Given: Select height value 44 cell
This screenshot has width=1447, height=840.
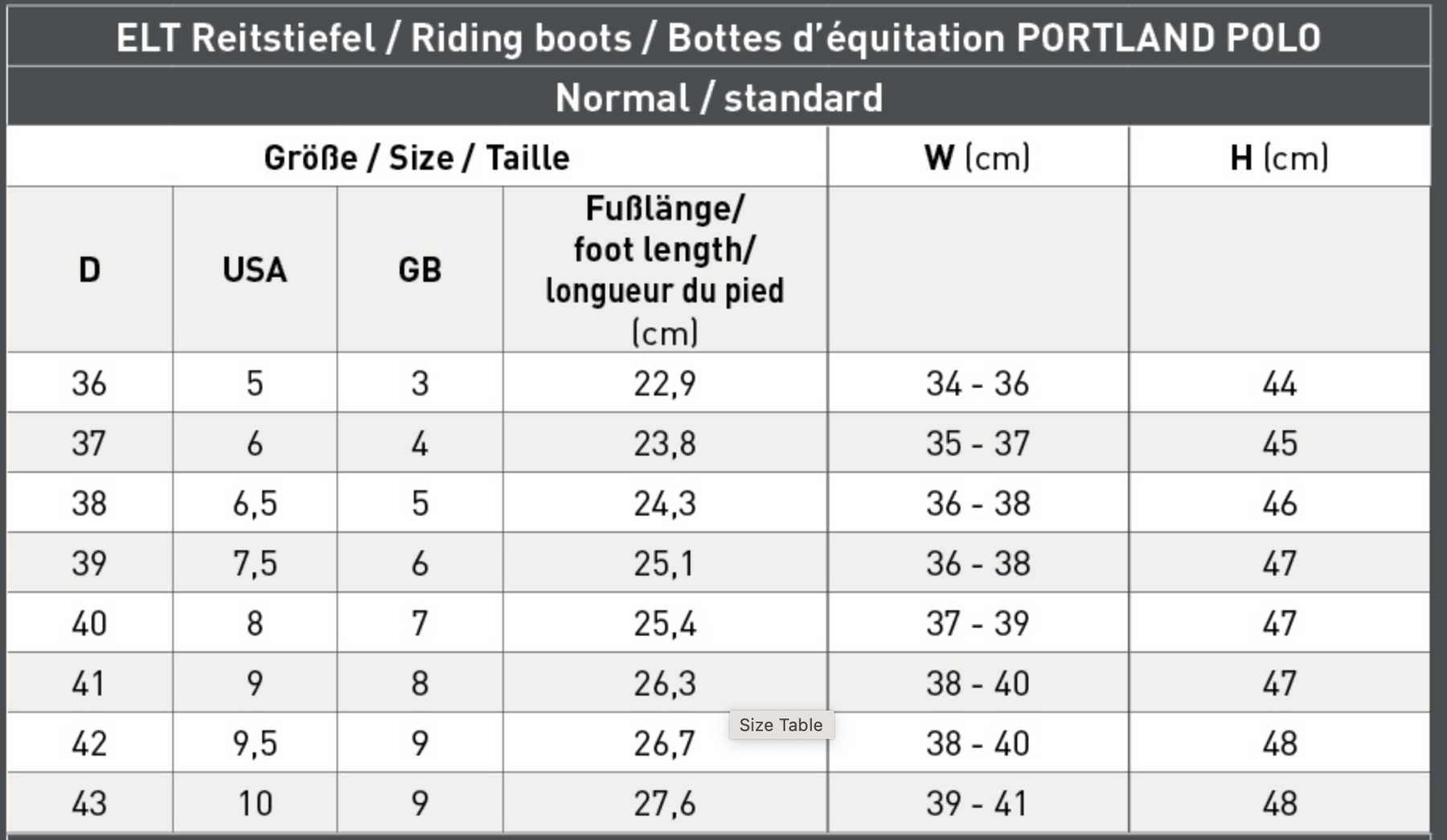Looking at the screenshot, I should coord(1279,383).
